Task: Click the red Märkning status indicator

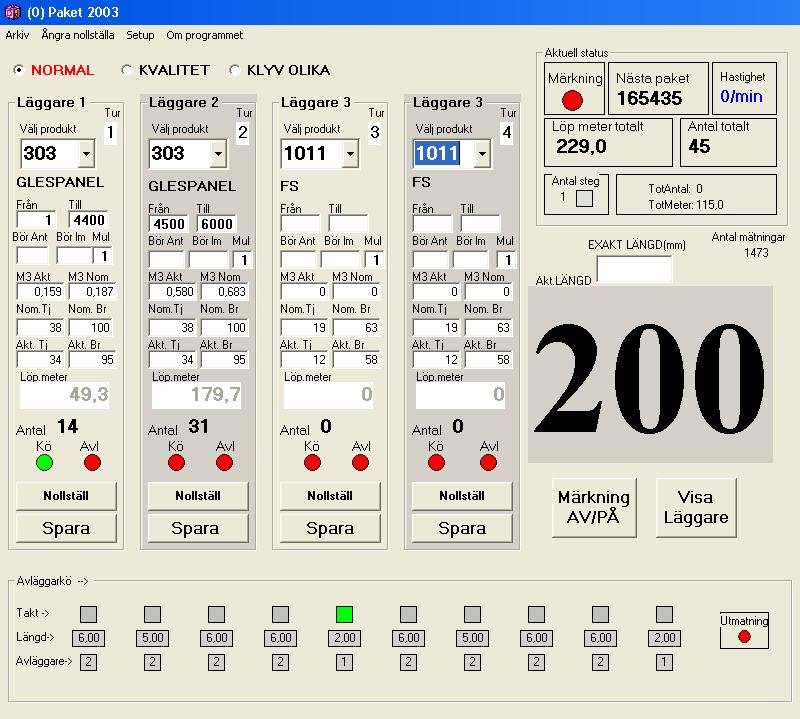Action: (x=572, y=100)
